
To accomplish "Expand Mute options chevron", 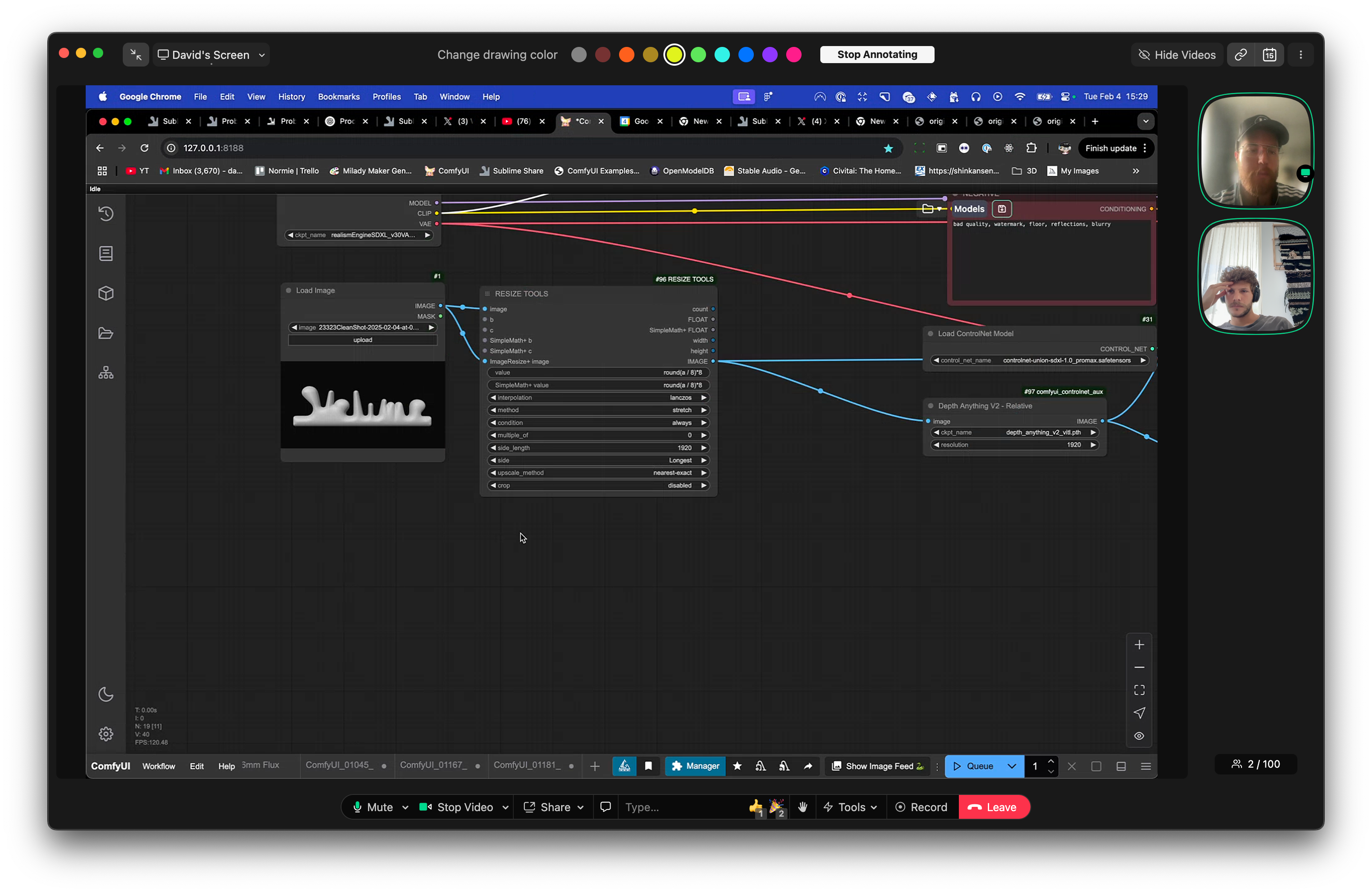I will click(x=405, y=807).
